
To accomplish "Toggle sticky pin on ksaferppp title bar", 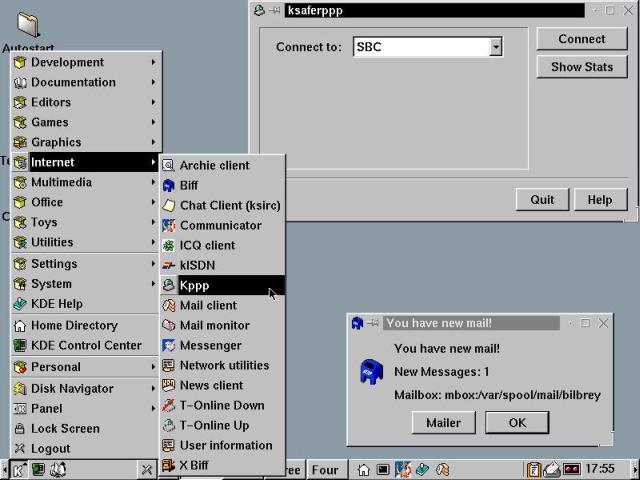I will [274, 10].
